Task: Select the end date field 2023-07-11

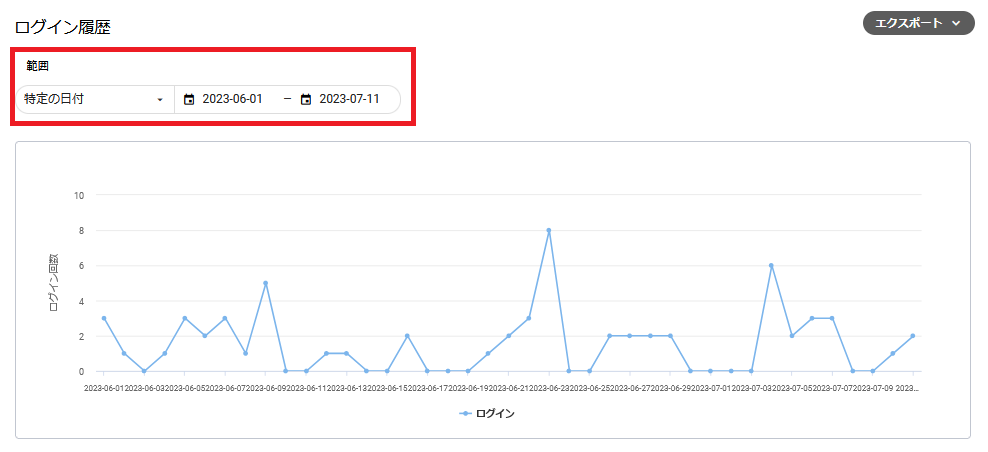Action: [349, 99]
